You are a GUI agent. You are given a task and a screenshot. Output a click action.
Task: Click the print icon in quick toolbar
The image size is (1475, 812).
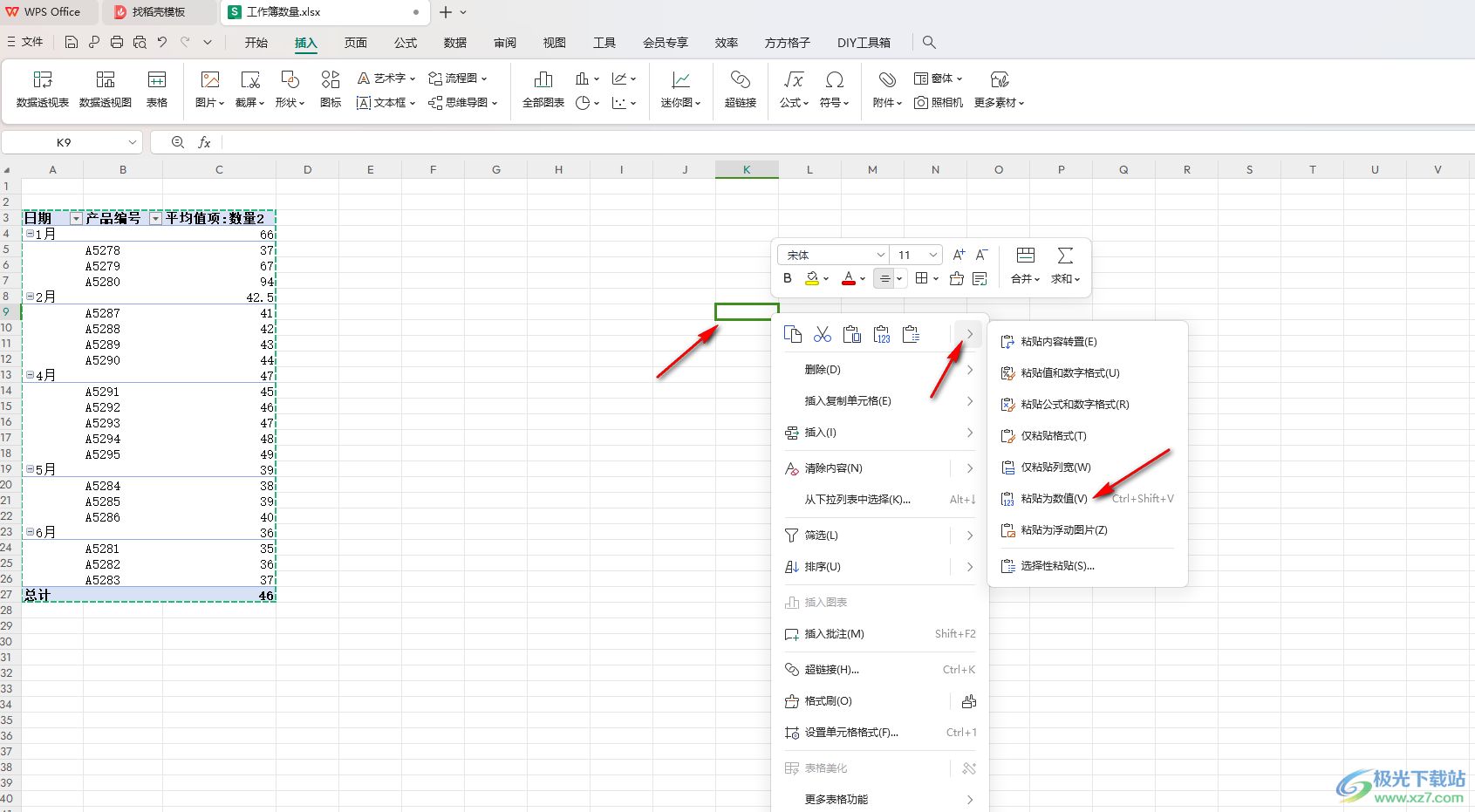(x=117, y=42)
